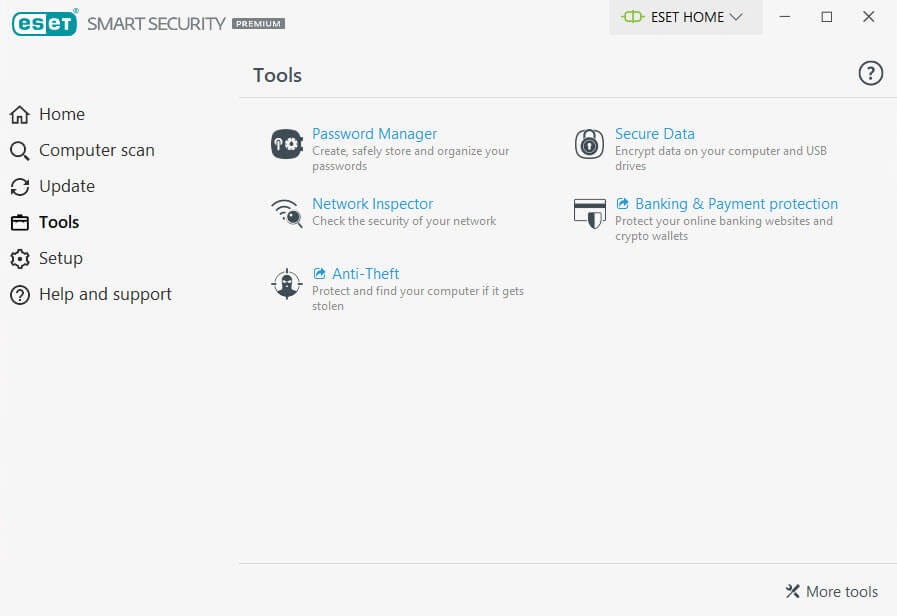Click the Secure Data padlock icon
The image size is (897, 616).
pos(589,144)
